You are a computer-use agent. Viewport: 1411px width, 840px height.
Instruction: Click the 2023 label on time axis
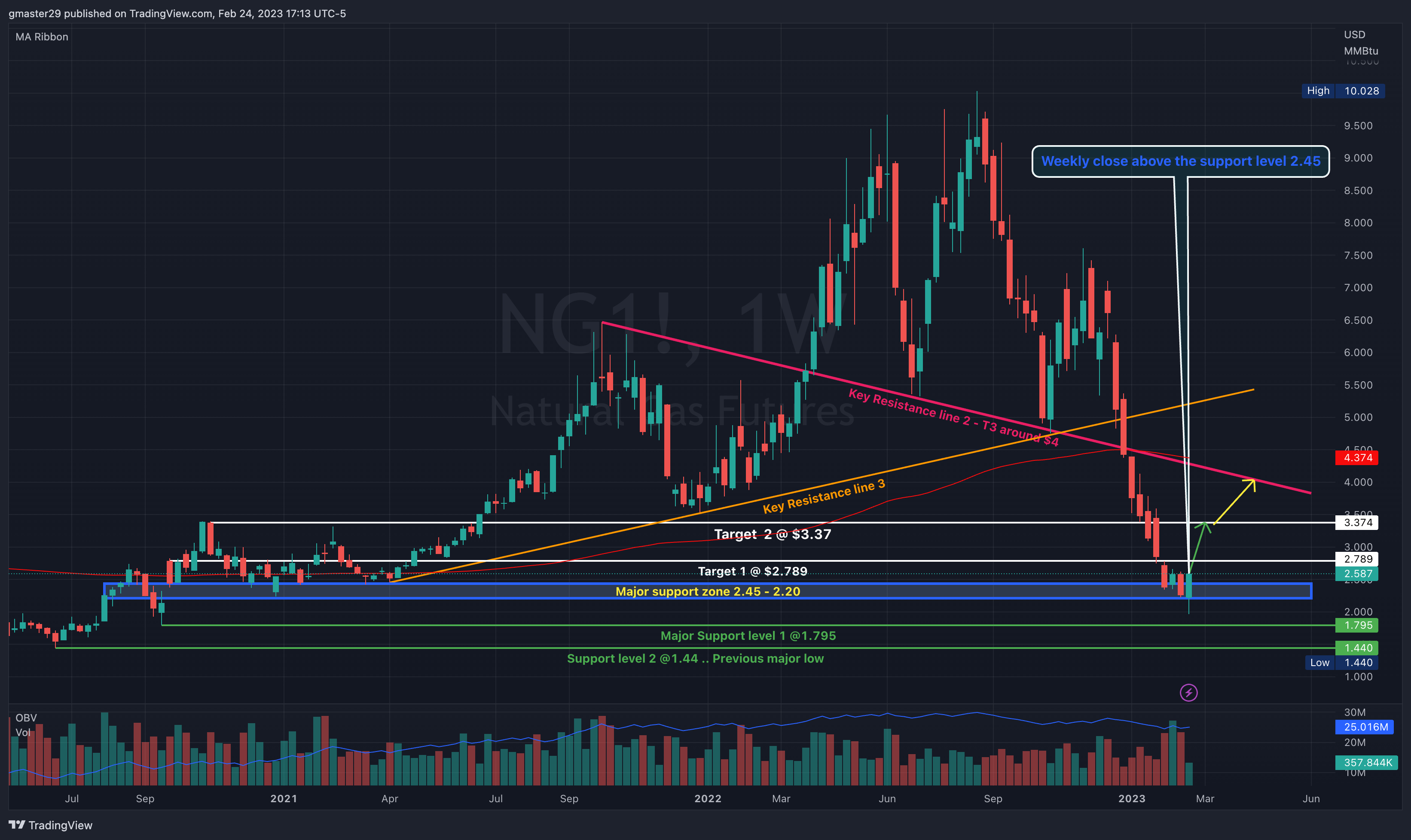(x=1132, y=798)
